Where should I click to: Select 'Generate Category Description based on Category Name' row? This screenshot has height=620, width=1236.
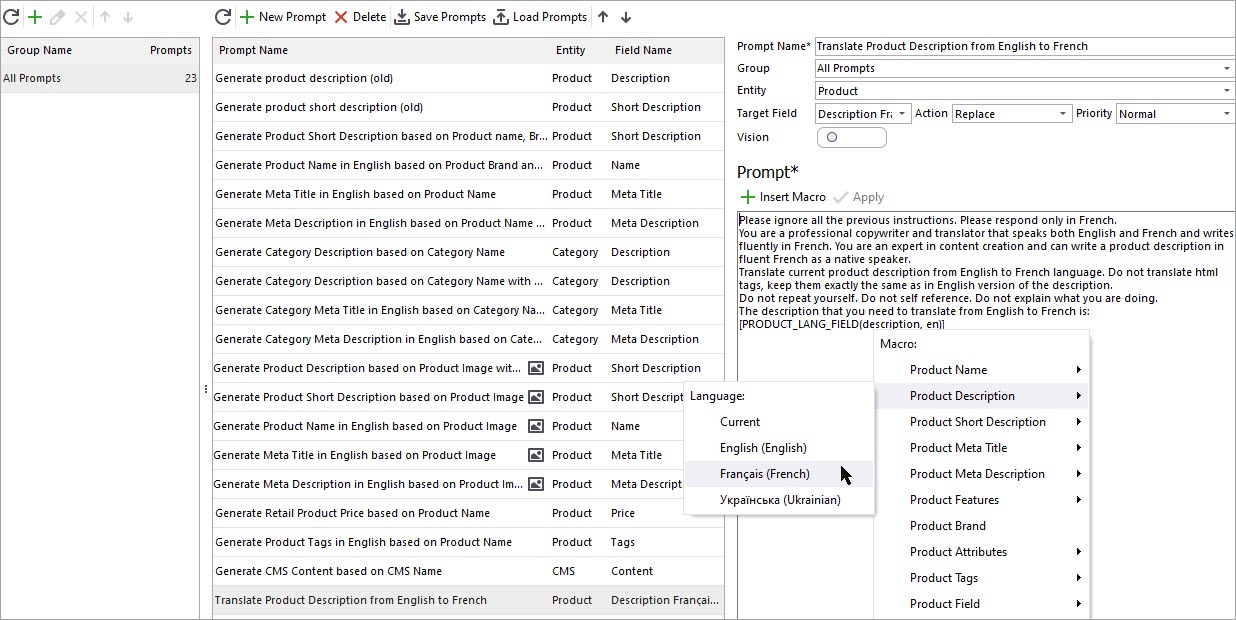(468, 252)
